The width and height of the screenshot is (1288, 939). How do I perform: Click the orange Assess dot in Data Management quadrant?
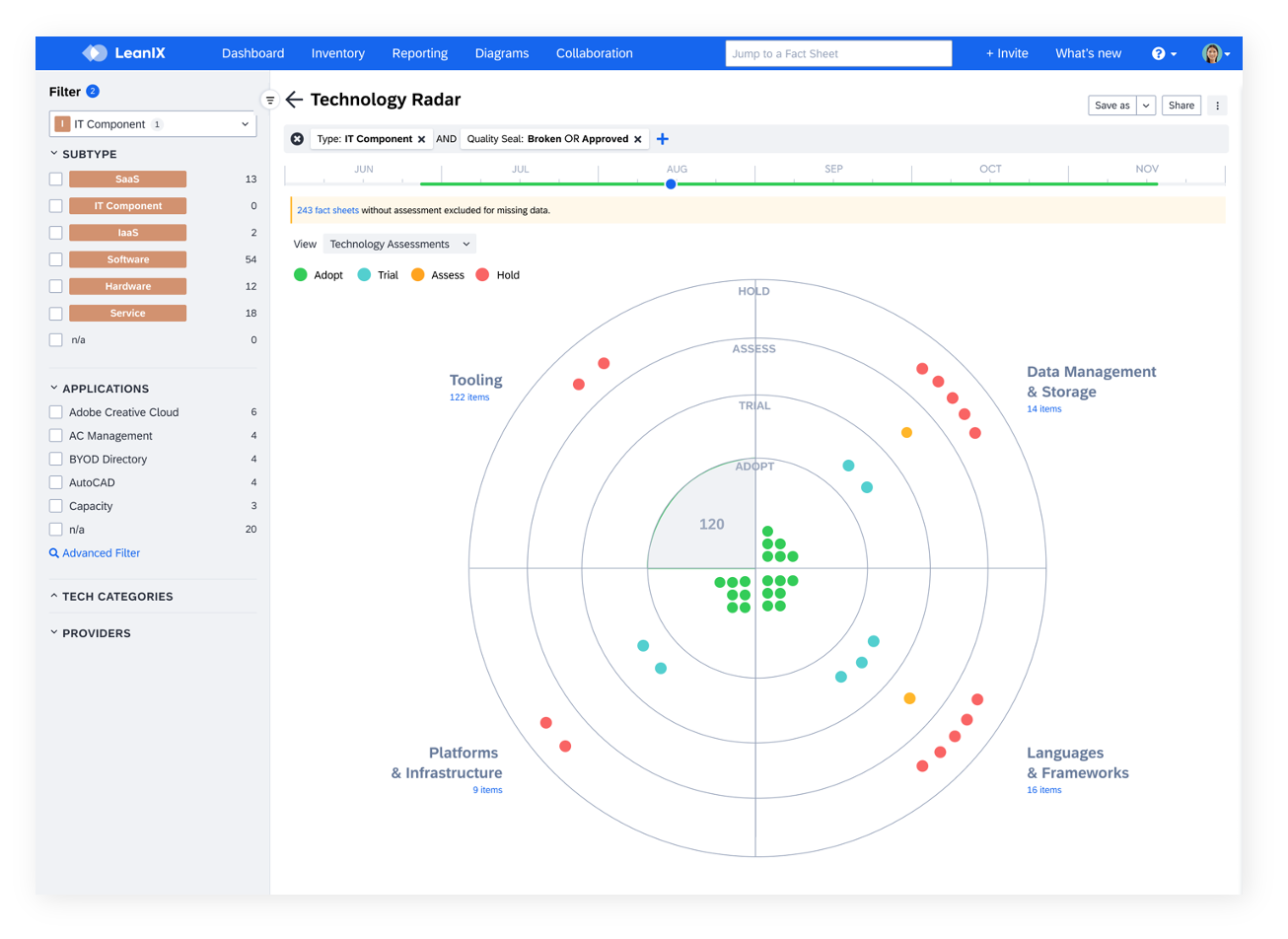click(906, 433)
